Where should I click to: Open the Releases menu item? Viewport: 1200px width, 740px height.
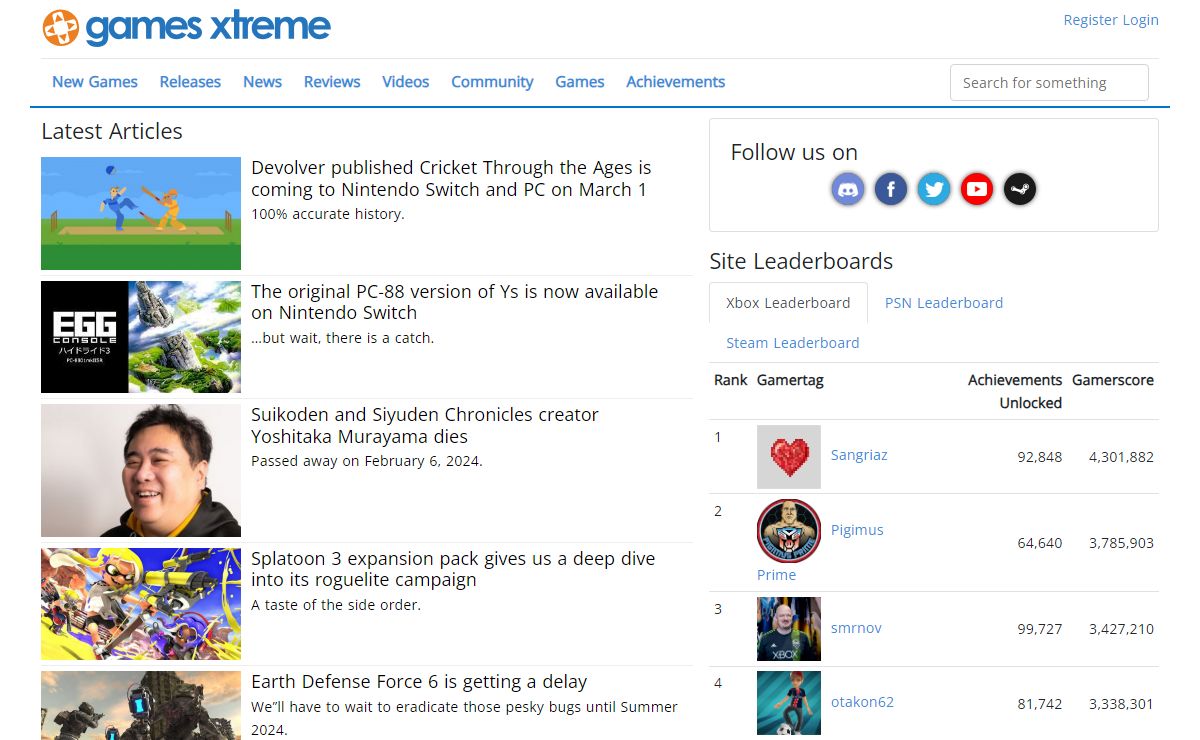click(190, 82)
